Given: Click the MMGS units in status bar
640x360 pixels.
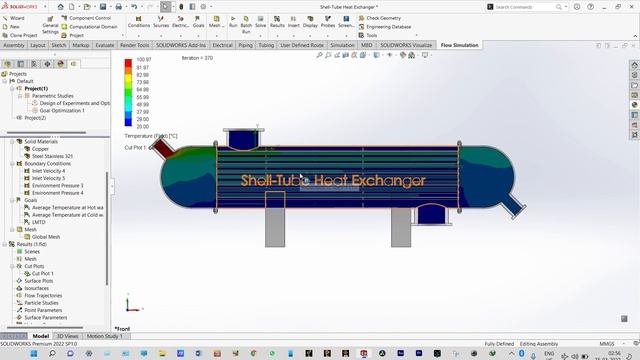Looking at the screenshot, I should click(607, 344).
